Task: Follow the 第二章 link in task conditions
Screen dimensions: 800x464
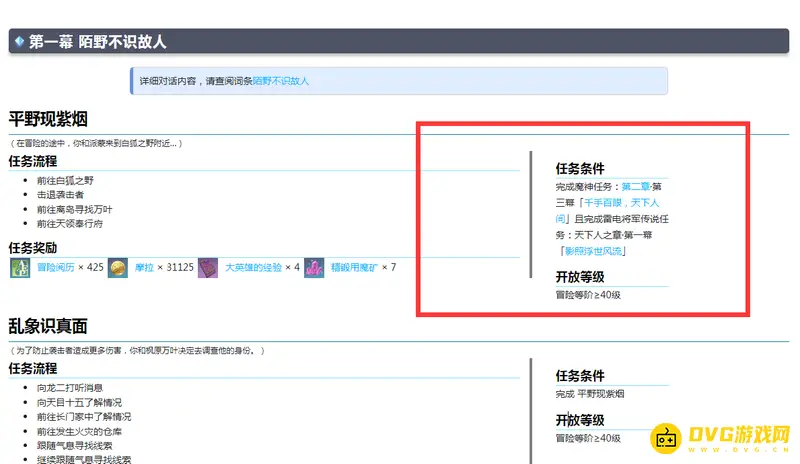Action: [x=635, y=187]
